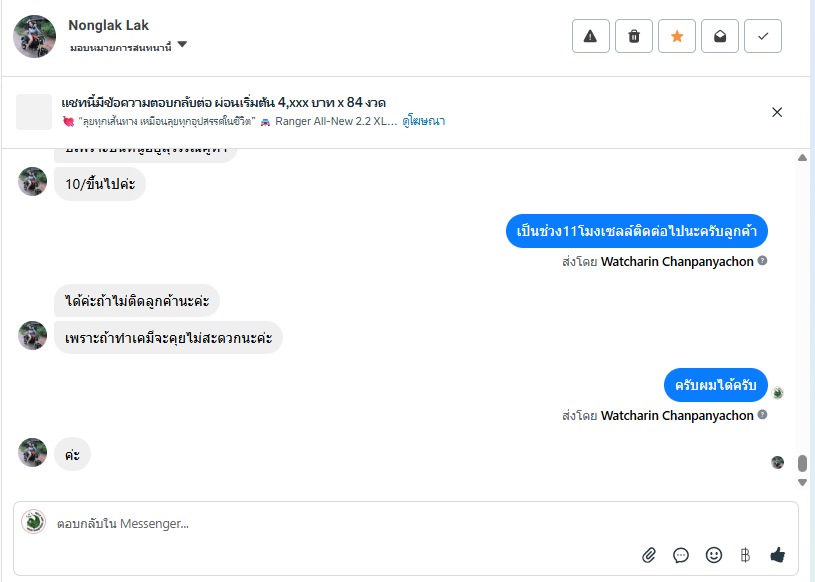This screenshot has width=815, height=582.
Task: Delete conversation with the trash icon
Action: coord(634,36)
